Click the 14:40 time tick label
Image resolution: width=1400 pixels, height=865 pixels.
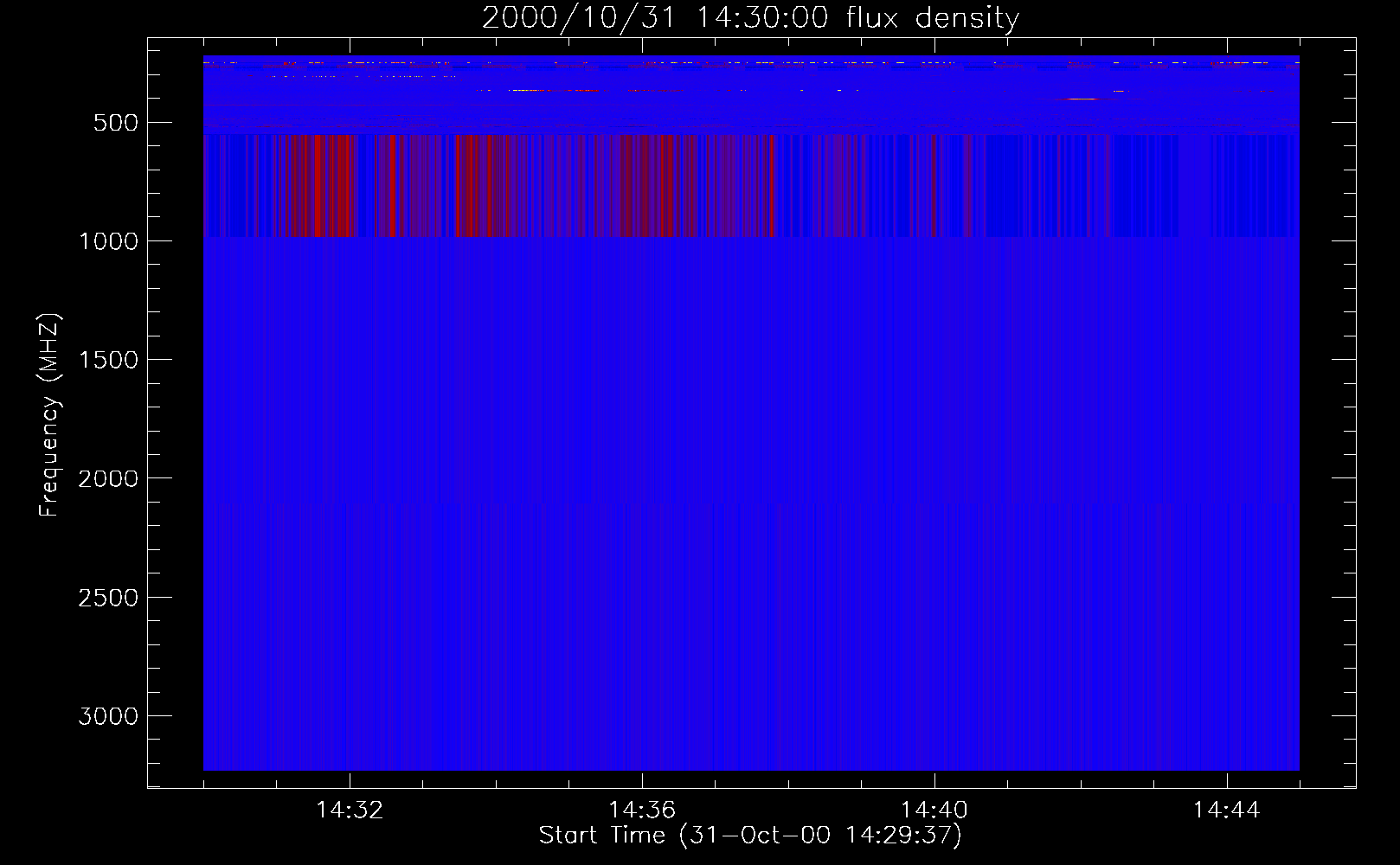click(934, 811)
